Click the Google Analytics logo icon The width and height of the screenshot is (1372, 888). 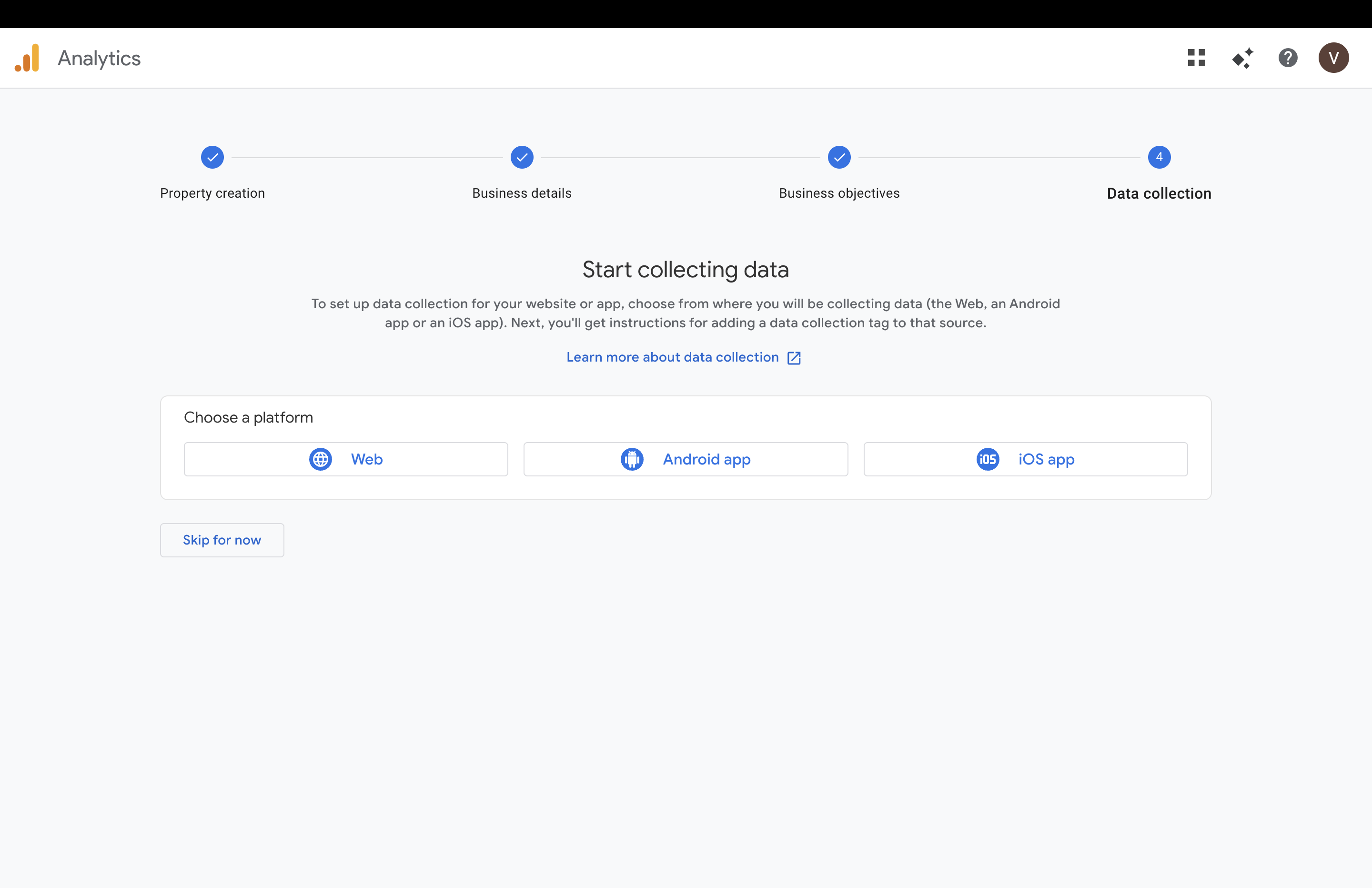coord(27,58)
